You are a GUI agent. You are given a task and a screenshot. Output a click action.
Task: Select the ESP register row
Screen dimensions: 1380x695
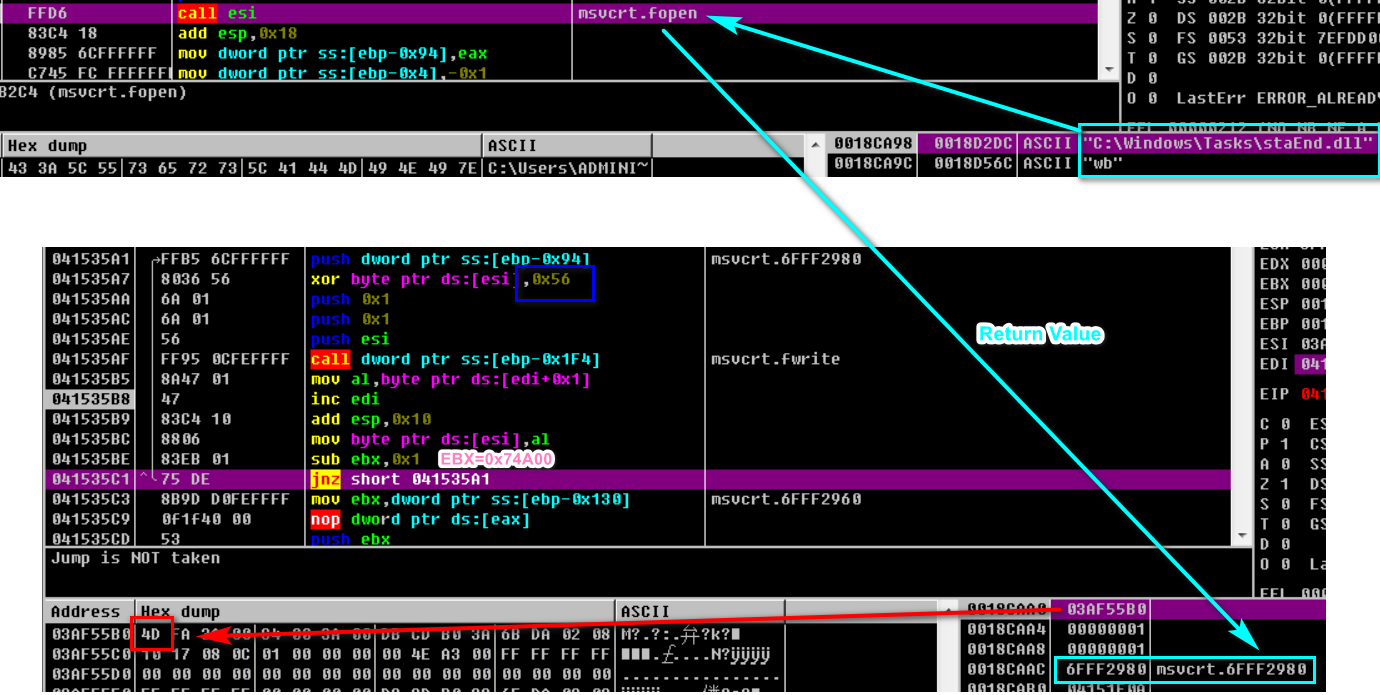[x=1293, y=304]
